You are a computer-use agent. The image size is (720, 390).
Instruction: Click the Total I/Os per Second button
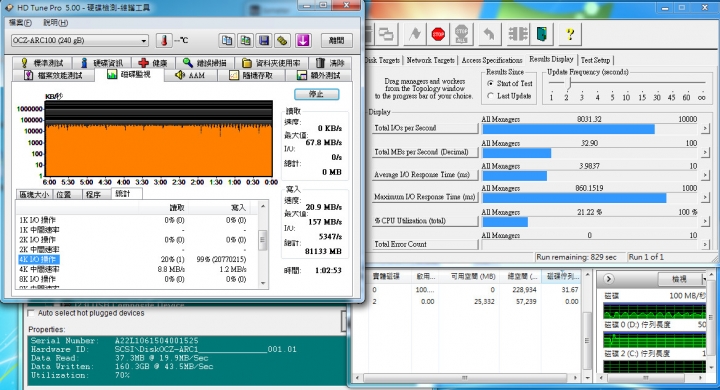pyautogui.click(x=425, y=128)
